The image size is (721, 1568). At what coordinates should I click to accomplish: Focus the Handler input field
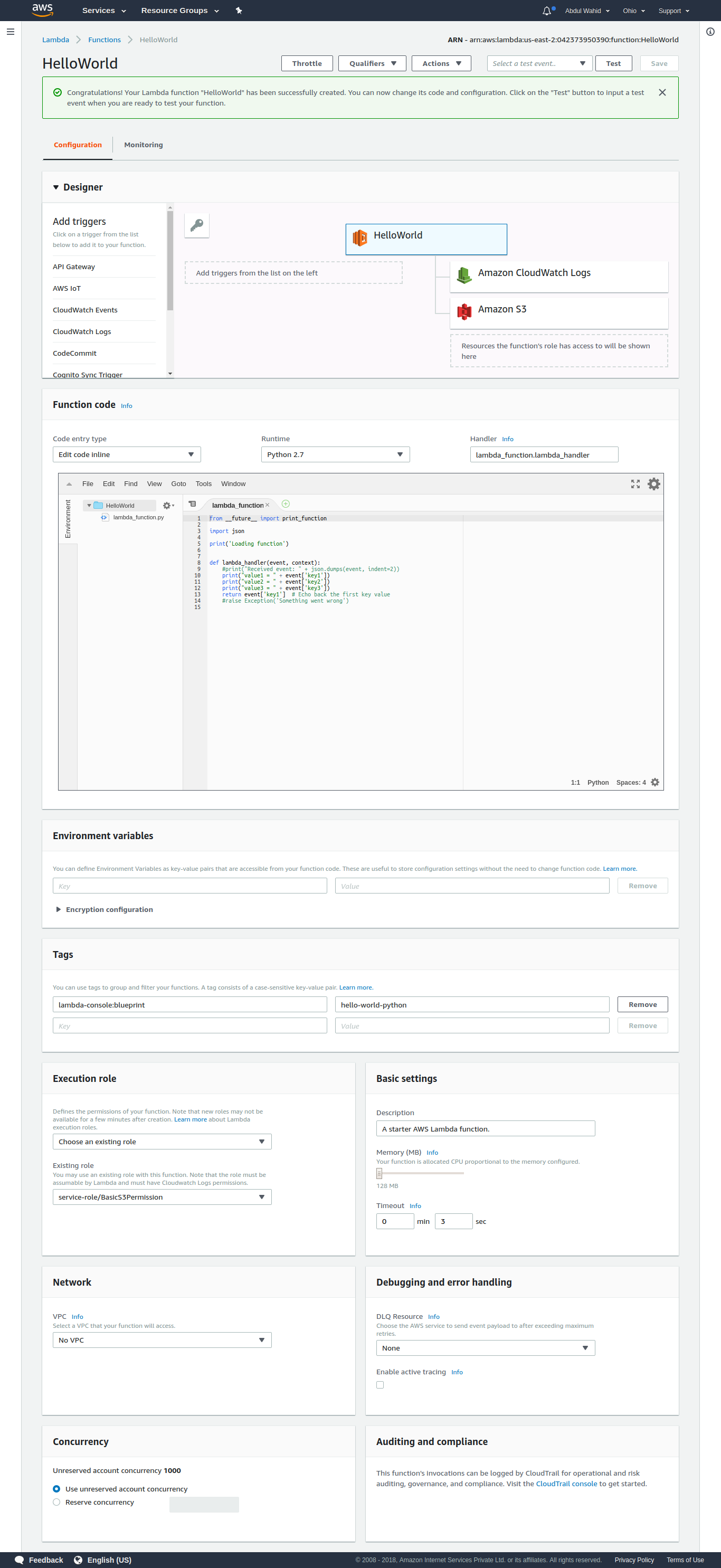click(x=544, y=455)
